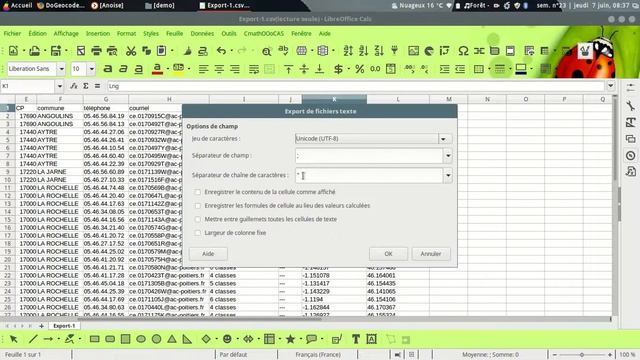Viewport: 640px width, 360px height.
Task: Open the Accueil menu in system panel
Action: [x=18, y=5]
